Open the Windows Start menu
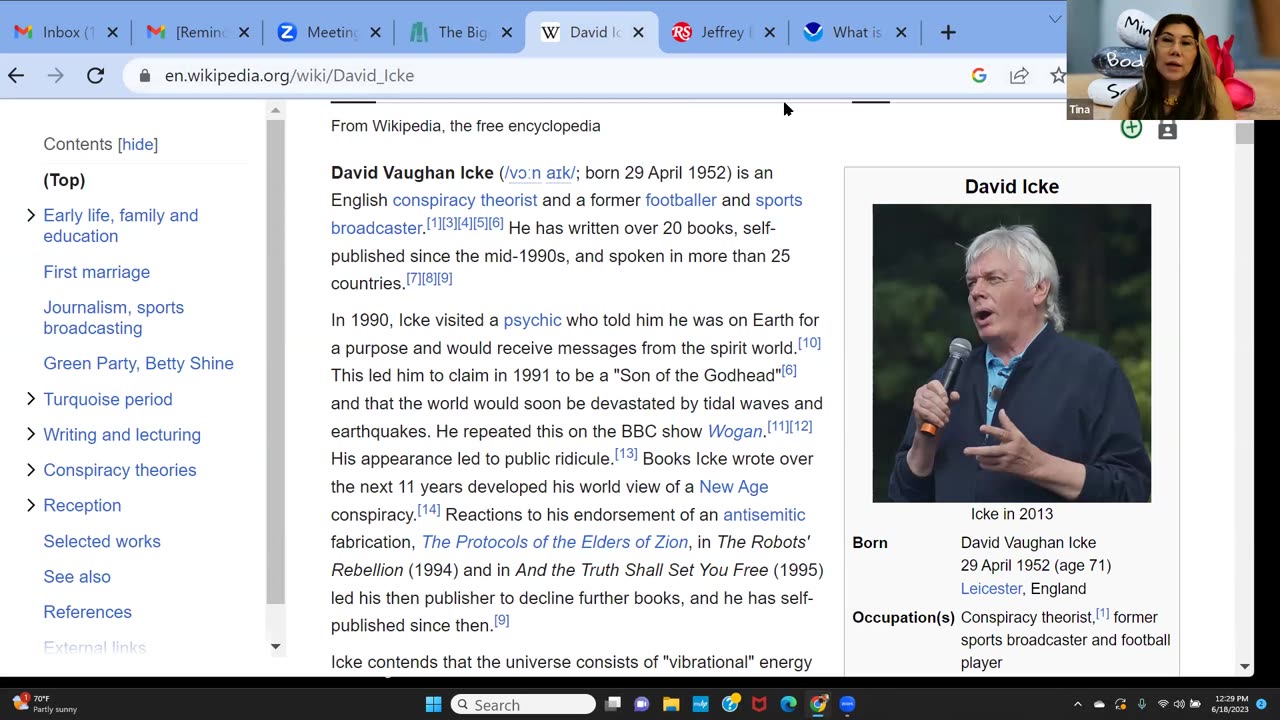The width and height of the screenshot is (1280, 720). 433,704
